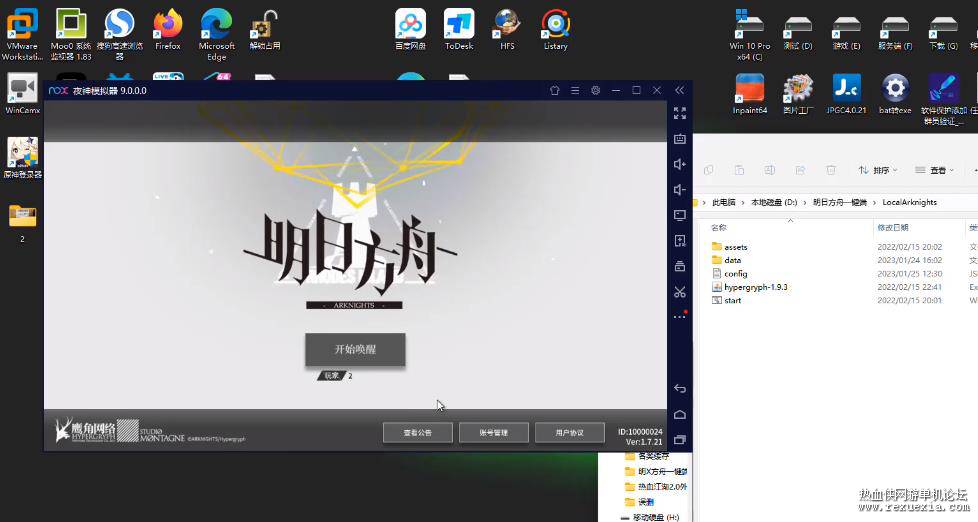Open 原神登录器 desktop shortcut
The image size is (978, 522).
pos(22,157)
